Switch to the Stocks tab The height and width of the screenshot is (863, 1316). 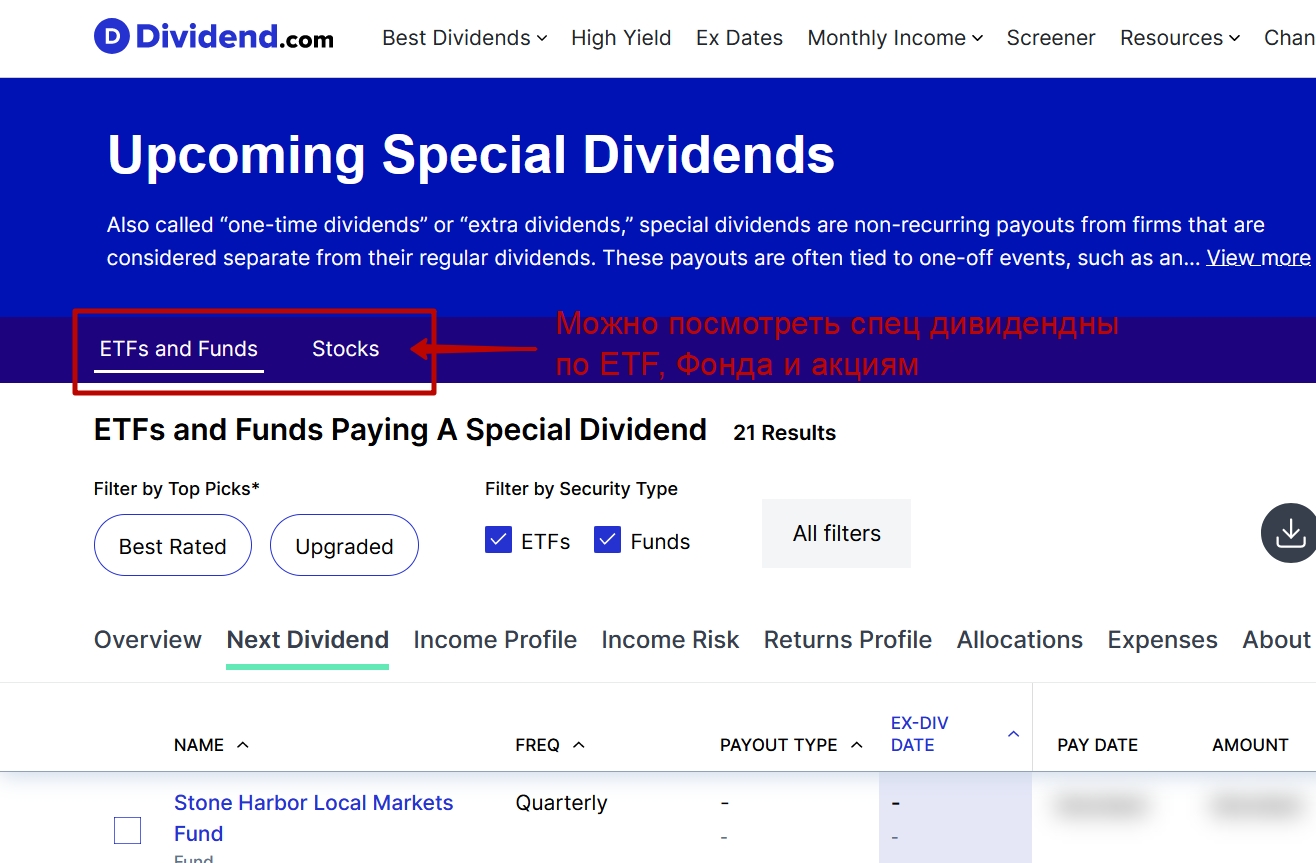[x=345, y=349]
